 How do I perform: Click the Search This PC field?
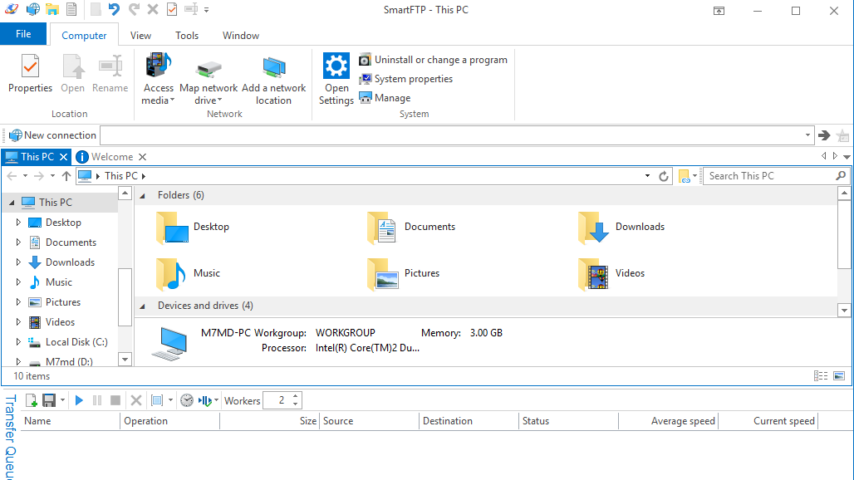(x=768, y=176)
